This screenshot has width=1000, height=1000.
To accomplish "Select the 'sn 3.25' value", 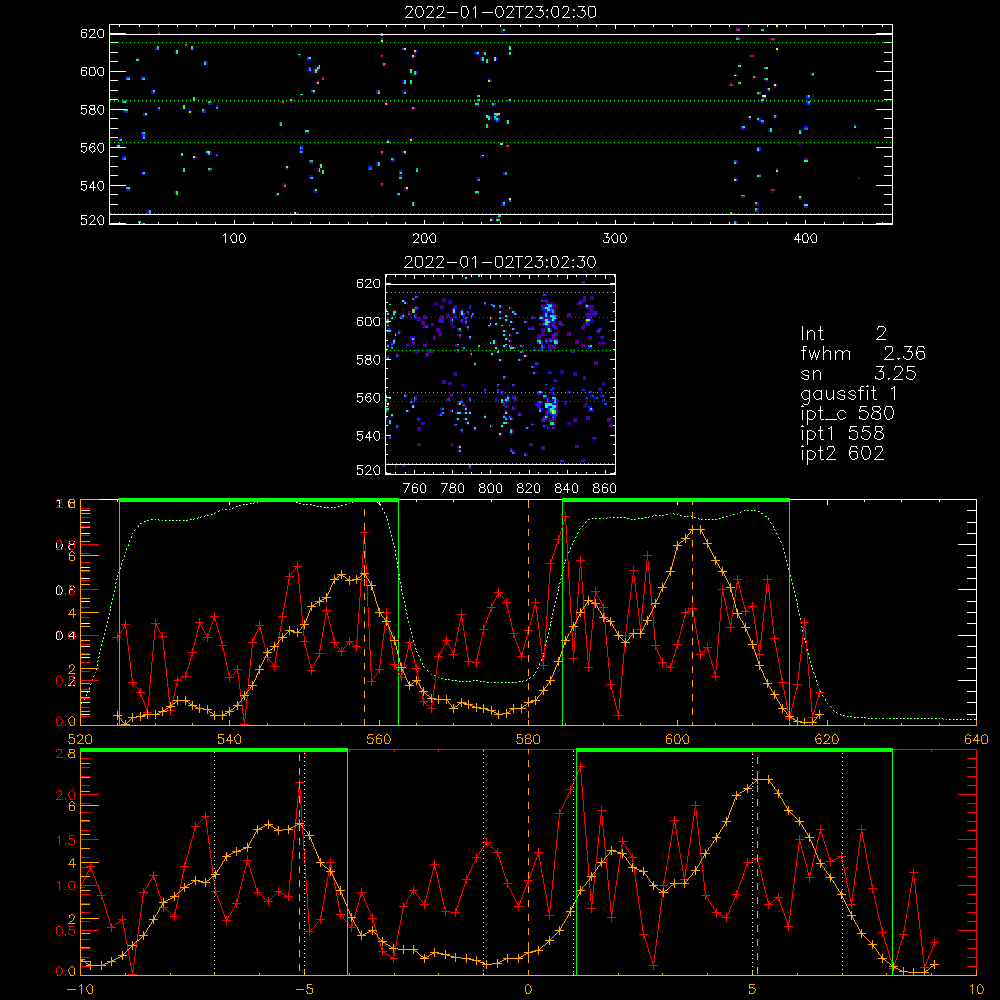I will coord(858,373).
